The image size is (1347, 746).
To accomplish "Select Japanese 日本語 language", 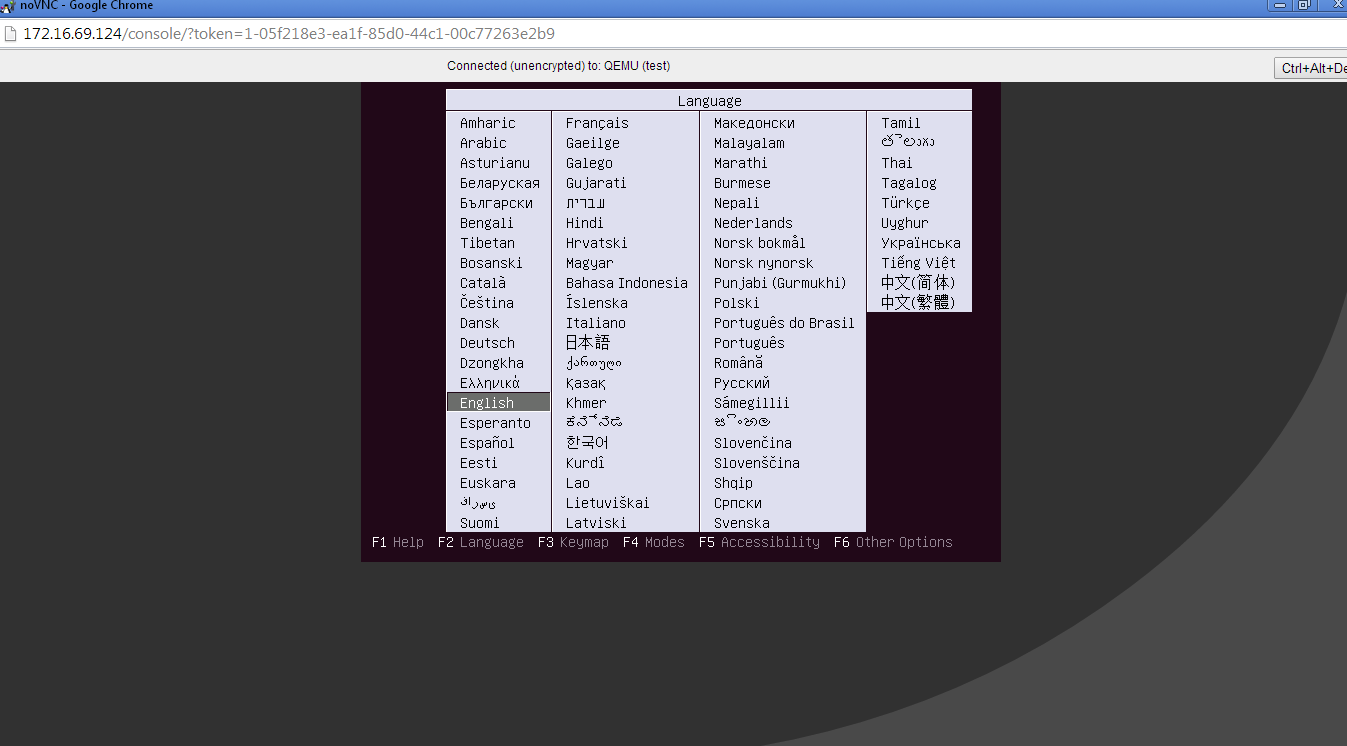I will click(588, 343).
